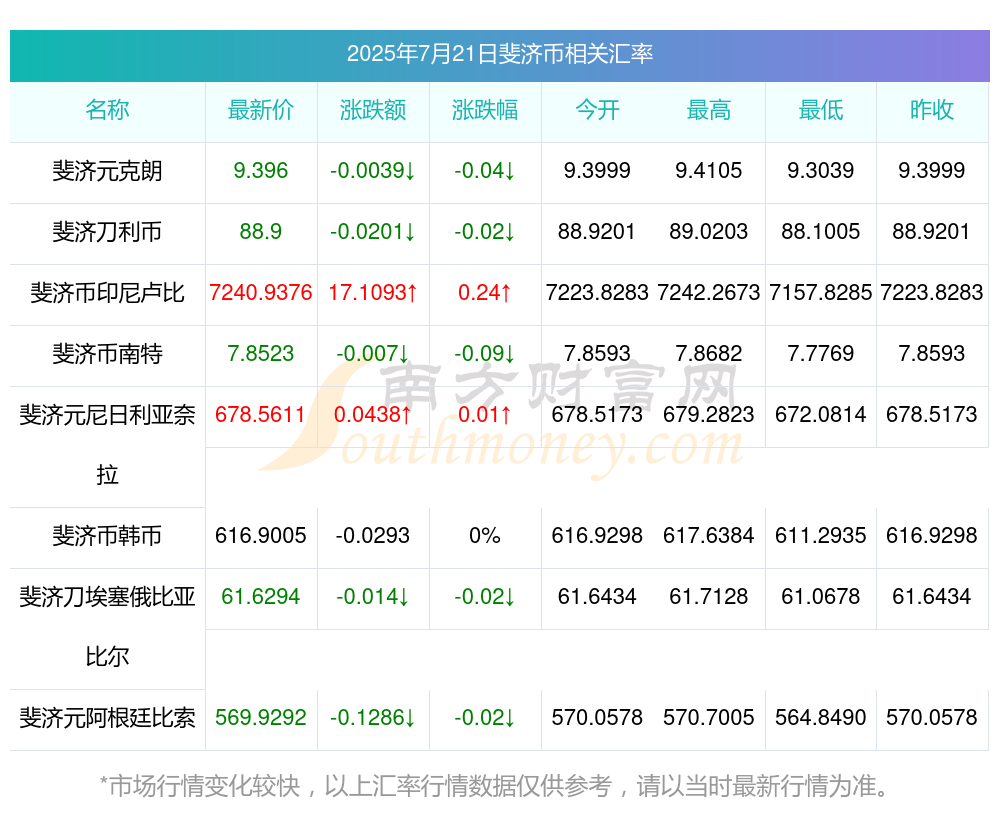Click highest value 679.2823
The image size is (1000, 817).
(x=709, y=414)
